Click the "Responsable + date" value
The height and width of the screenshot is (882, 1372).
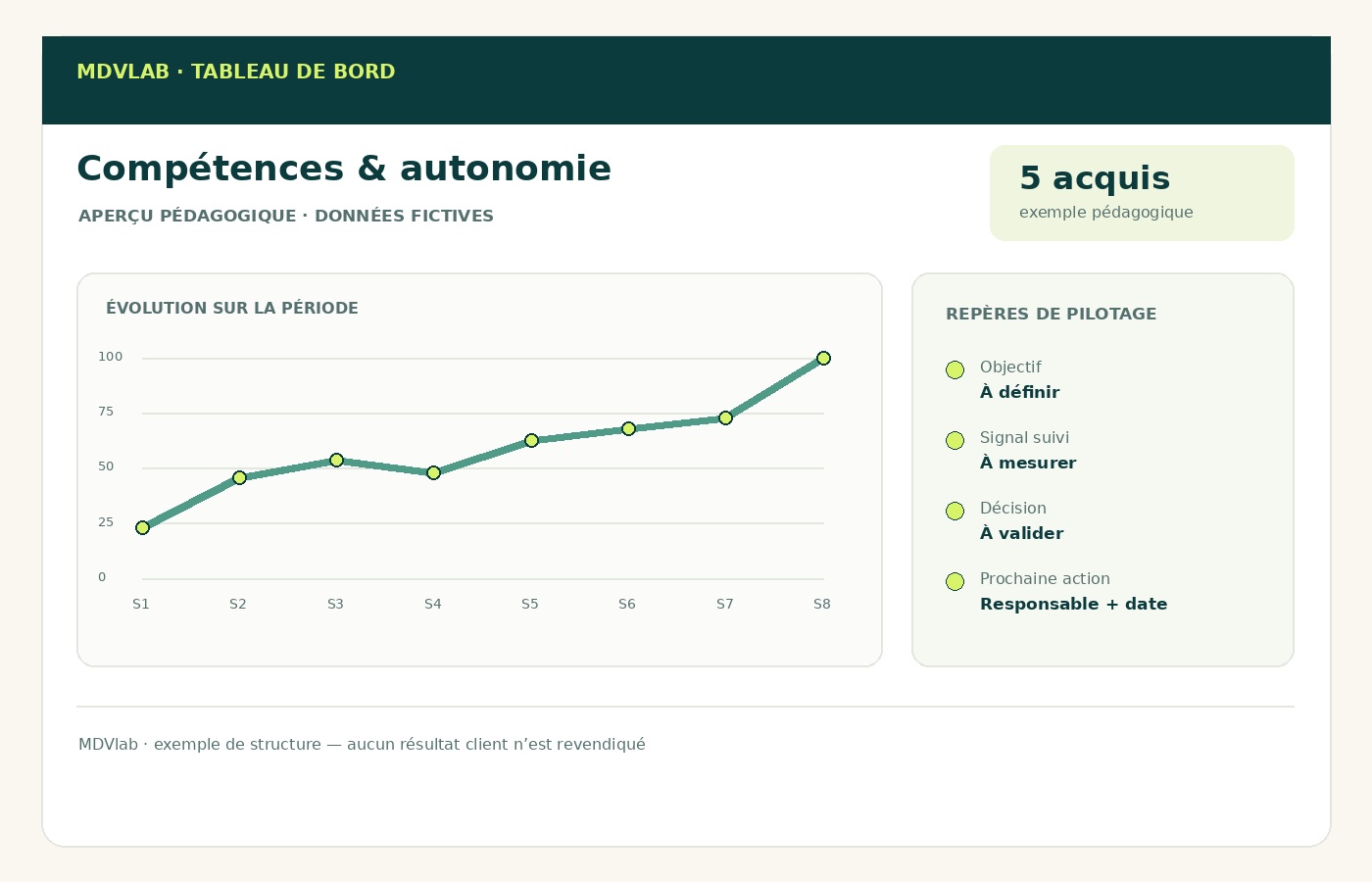pos(1074,604)
